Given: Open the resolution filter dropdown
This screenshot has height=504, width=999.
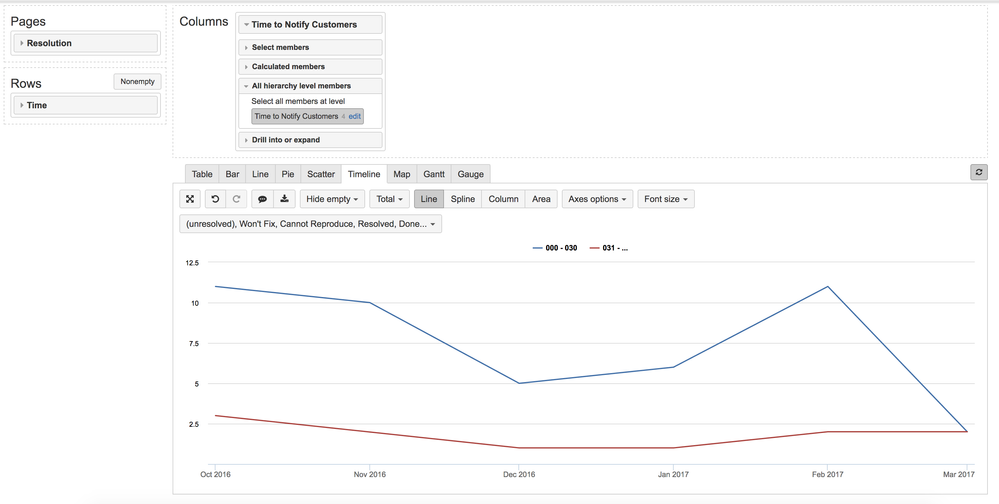Looking at the screenshot, I should (310, 224).
